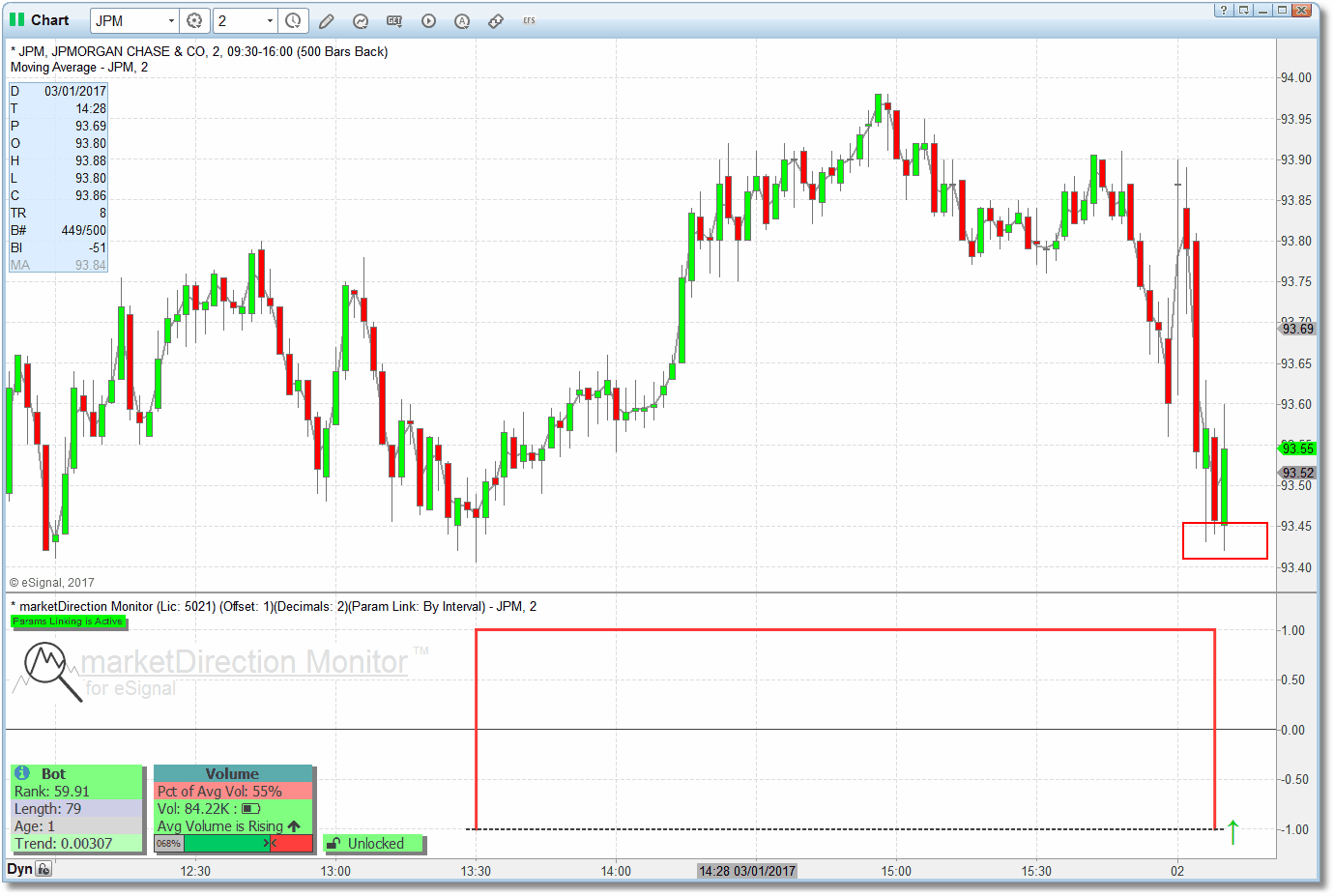The height and width of the screenshot is (896, 1334).
Task: Select the pencil drawing tool
Action: (327, 20)
